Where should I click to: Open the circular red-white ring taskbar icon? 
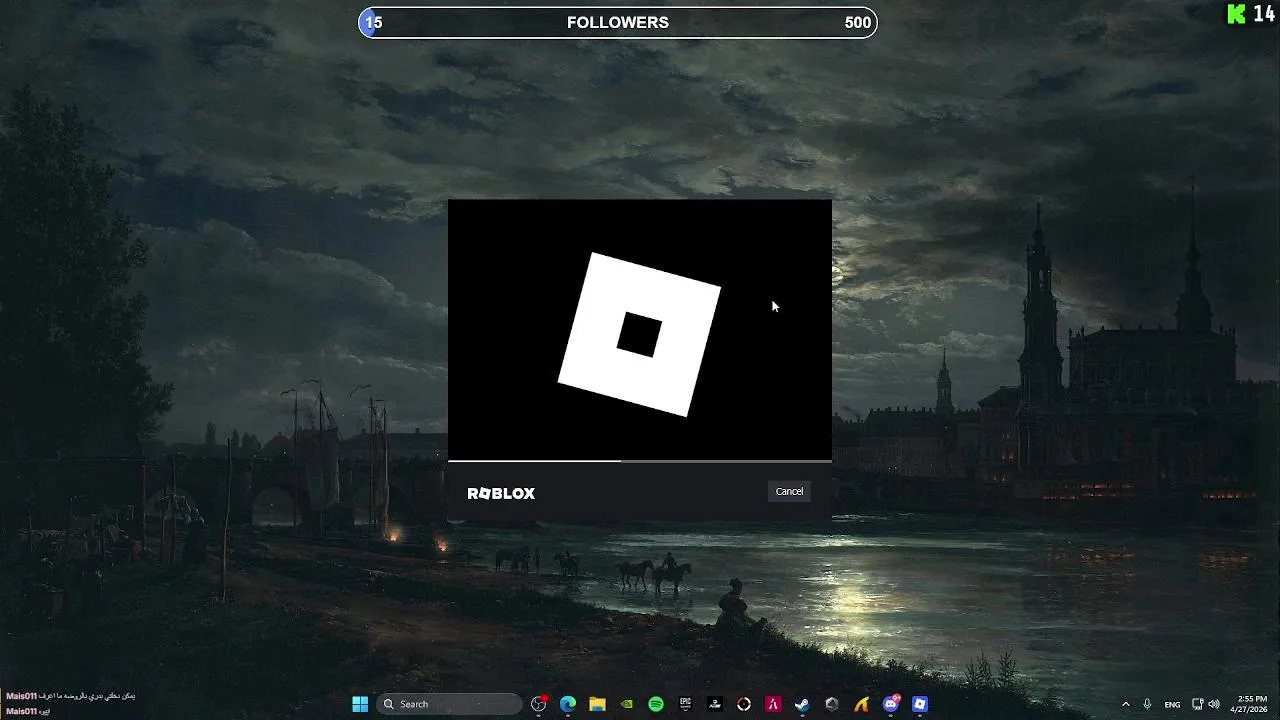click(744, 704)
